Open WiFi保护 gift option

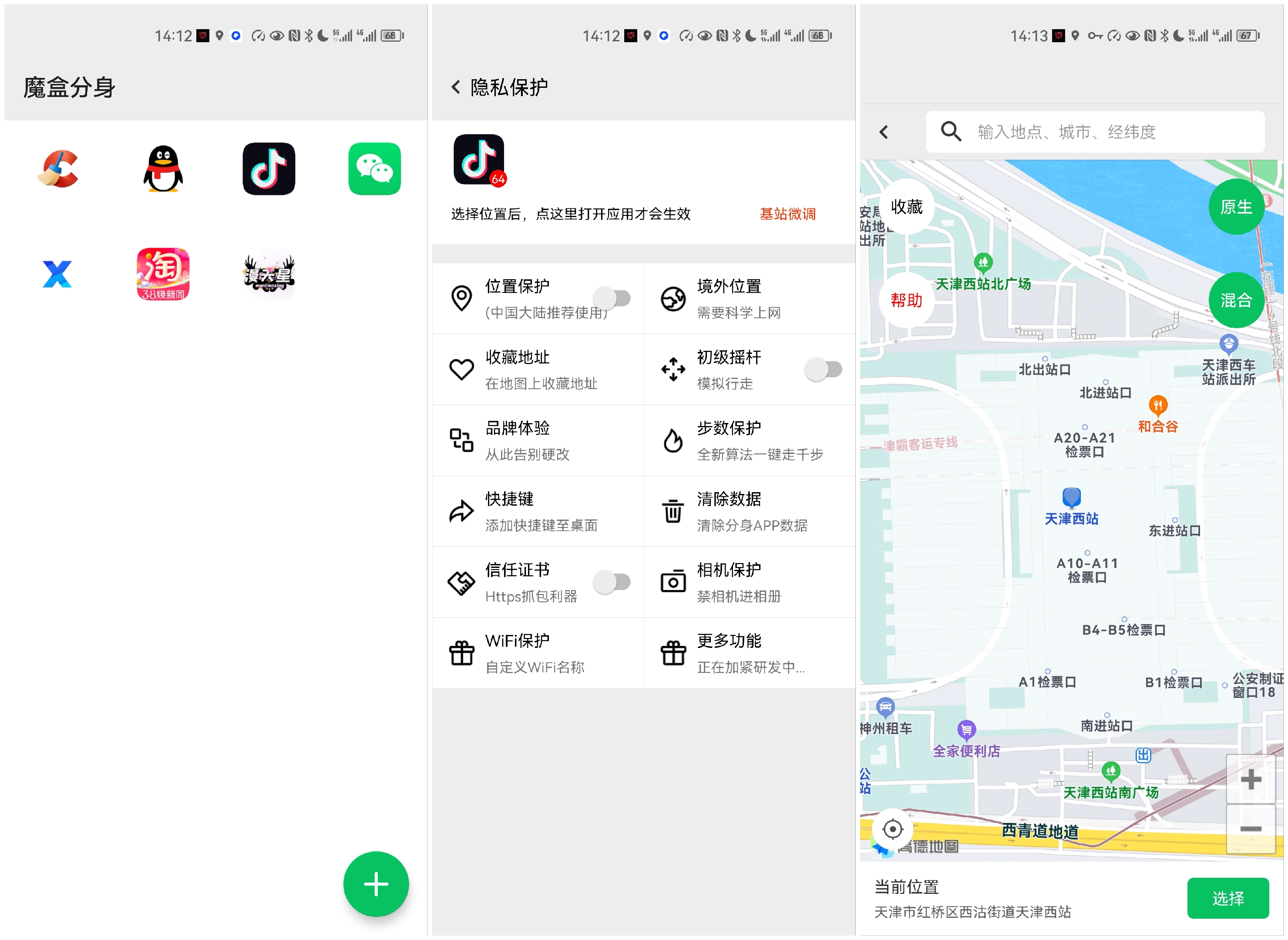[x=538, y=653]
